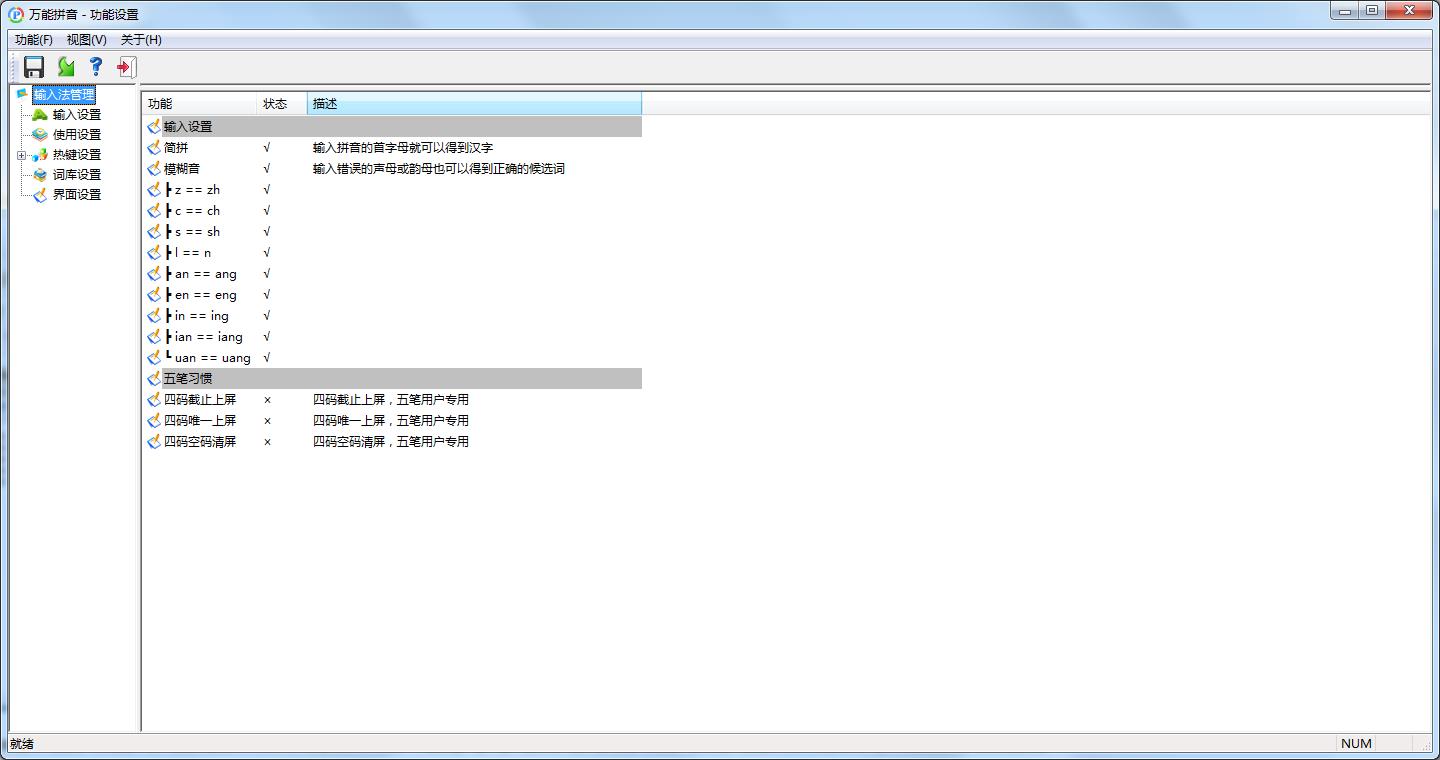1440x760 pixels.
Task: Click the pencil icon on 四码截止上屏 row
Action: coord(154,399)
